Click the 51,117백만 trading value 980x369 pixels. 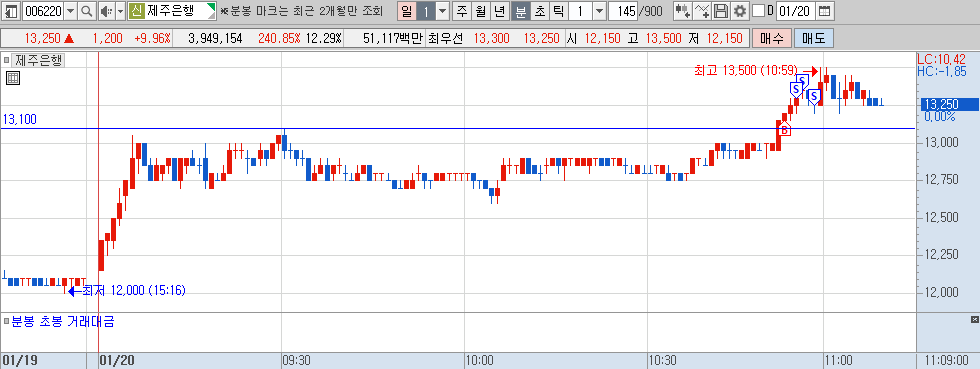pyautogui.click(x=393, y=38)
